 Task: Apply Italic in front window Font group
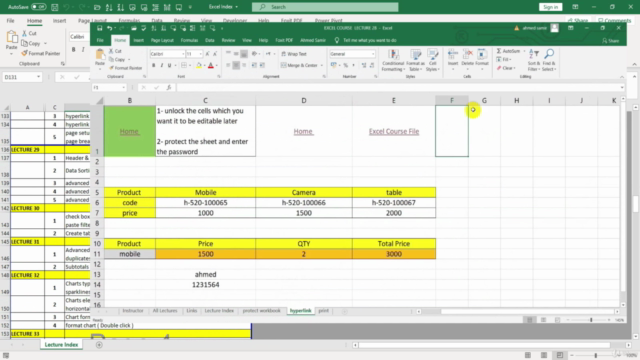(x=162, y=65)
